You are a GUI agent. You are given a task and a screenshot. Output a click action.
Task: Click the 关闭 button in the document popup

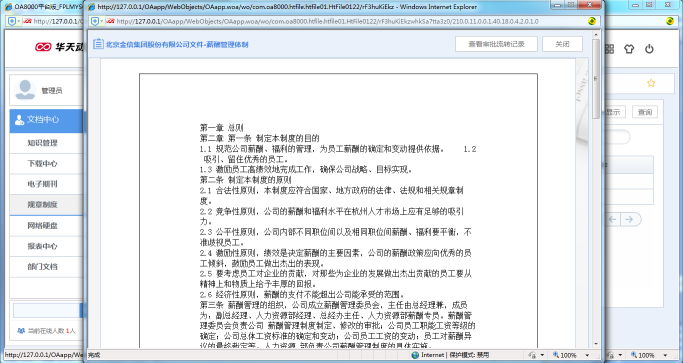click(x=562, y=44)
